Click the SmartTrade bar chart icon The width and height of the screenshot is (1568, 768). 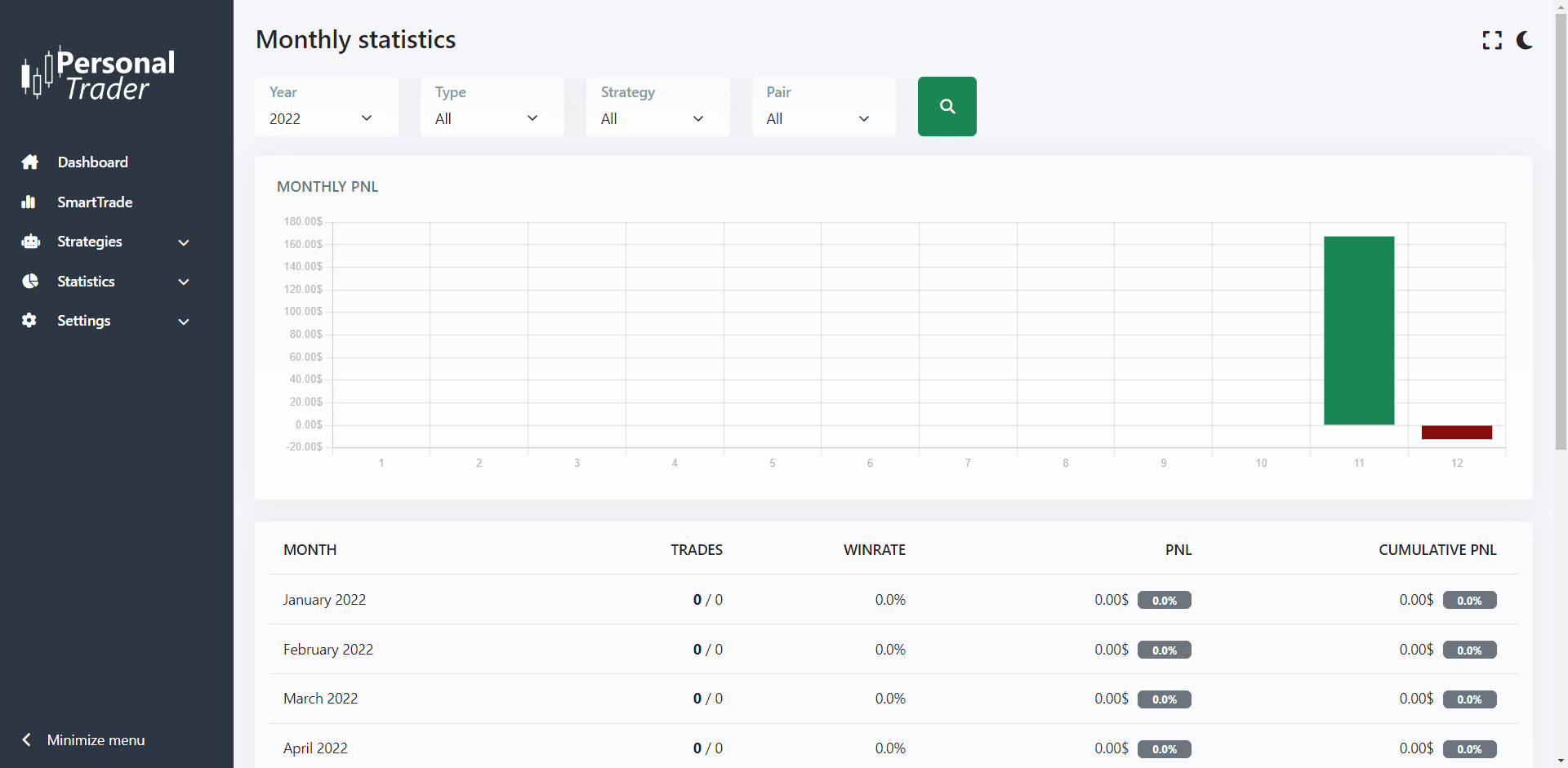(x=29, y=202)
